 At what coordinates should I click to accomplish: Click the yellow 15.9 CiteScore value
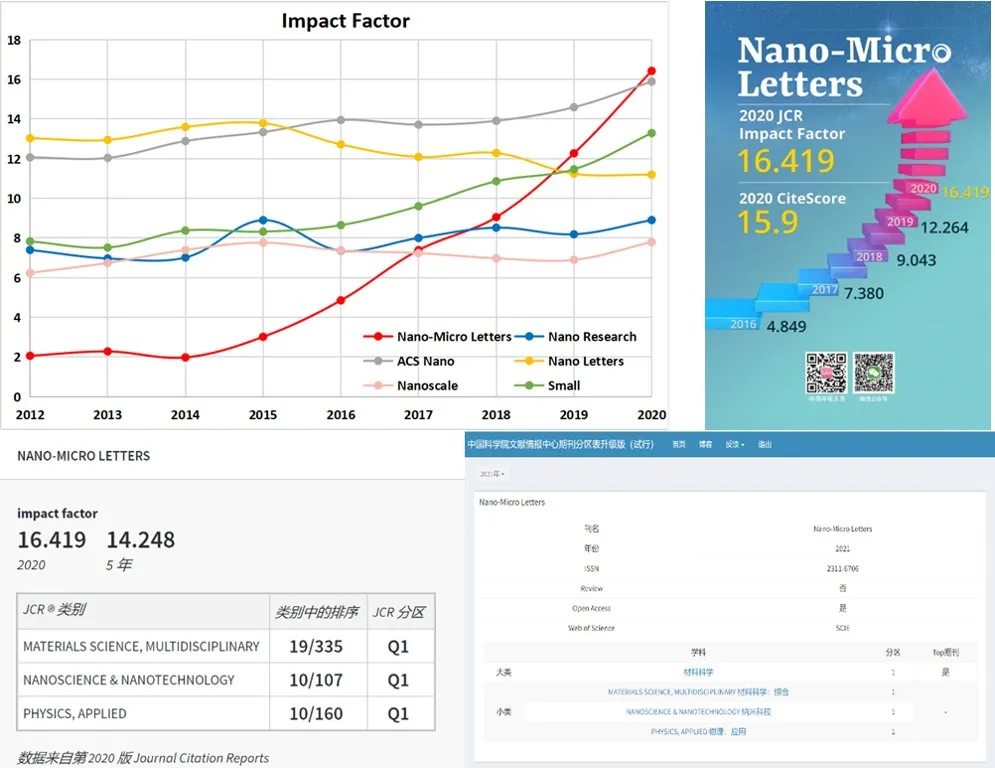(x=767, y=222)
